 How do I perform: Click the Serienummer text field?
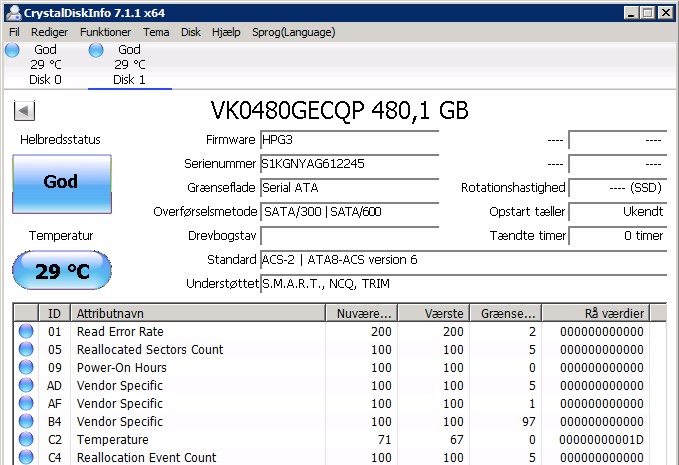pos(349,164)
